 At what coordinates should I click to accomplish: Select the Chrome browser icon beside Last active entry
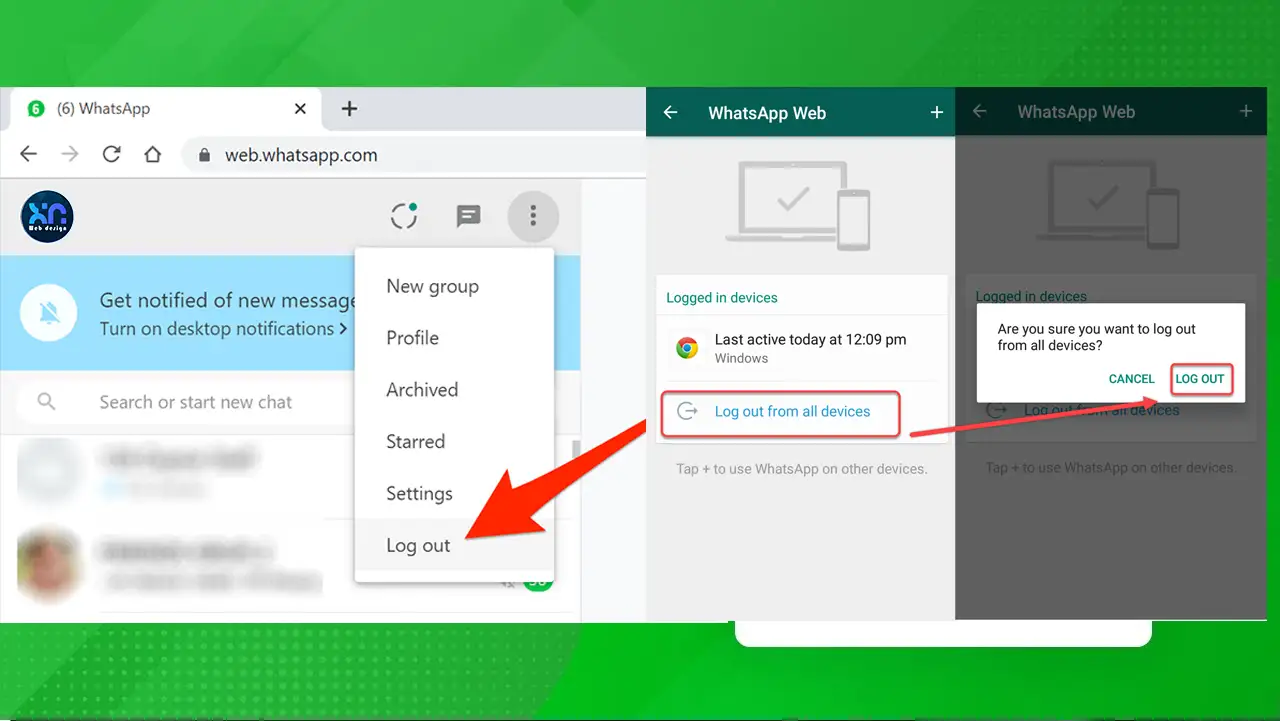687,348
